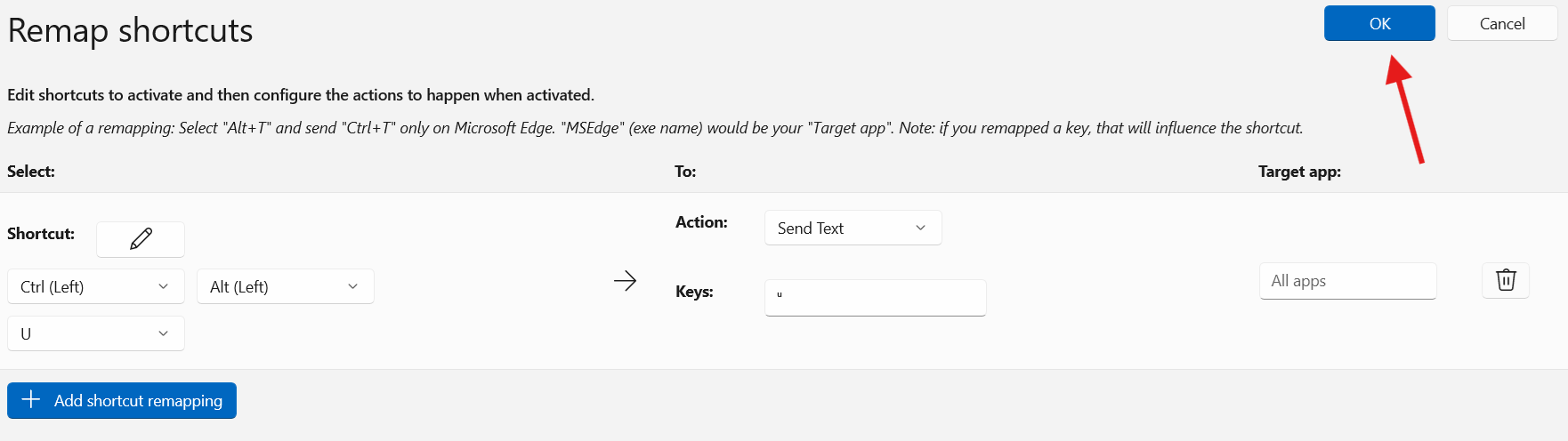Click the pencil icon to edit shortcut
Screen dimensions: 1568x441
click(141, 239)
